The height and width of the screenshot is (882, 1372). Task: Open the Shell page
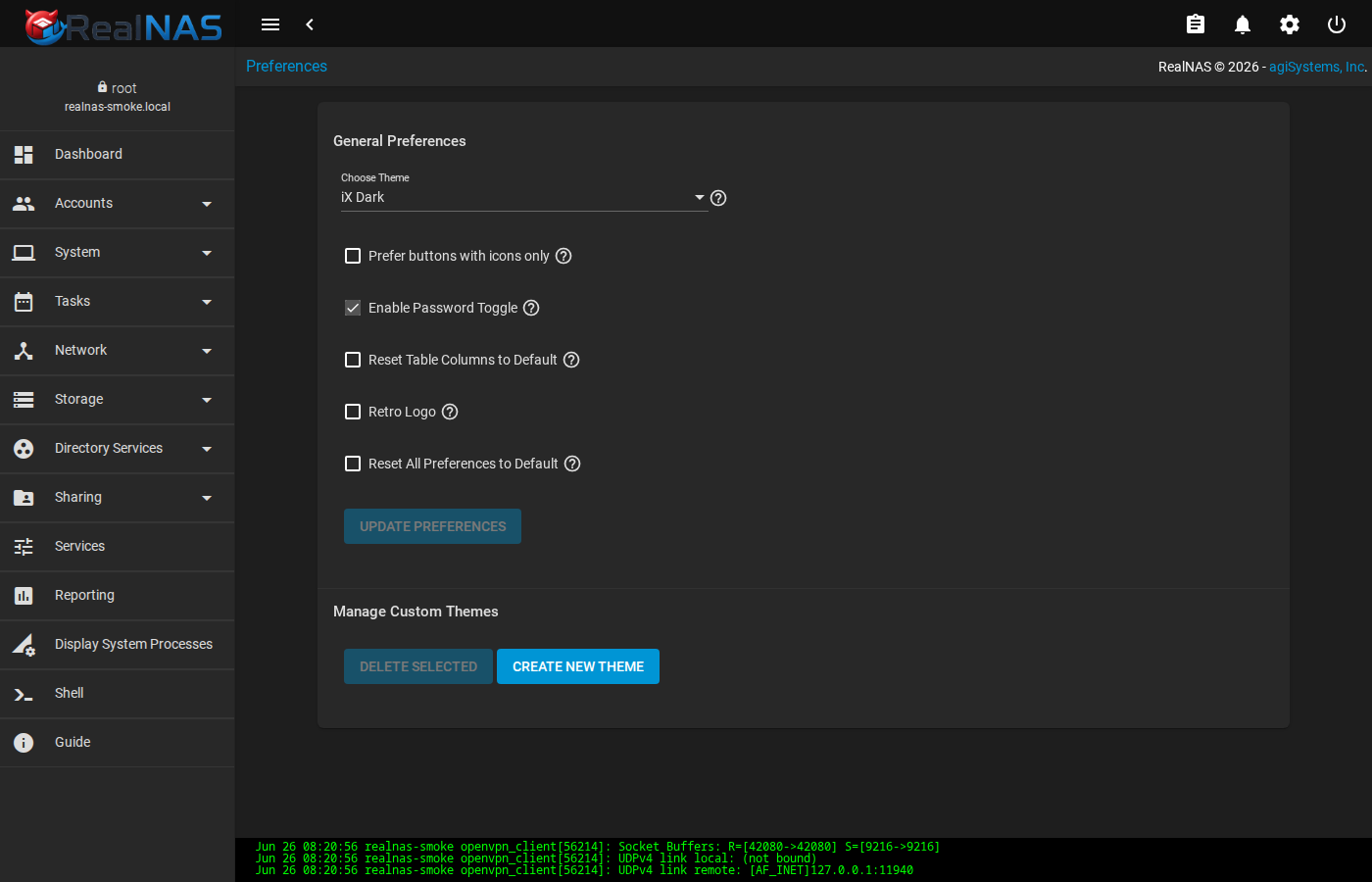(x=118, y=694)
